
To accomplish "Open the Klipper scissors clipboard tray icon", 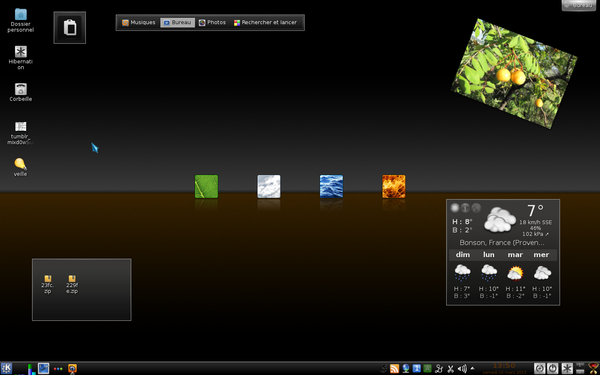I will [x=450, y=369].
